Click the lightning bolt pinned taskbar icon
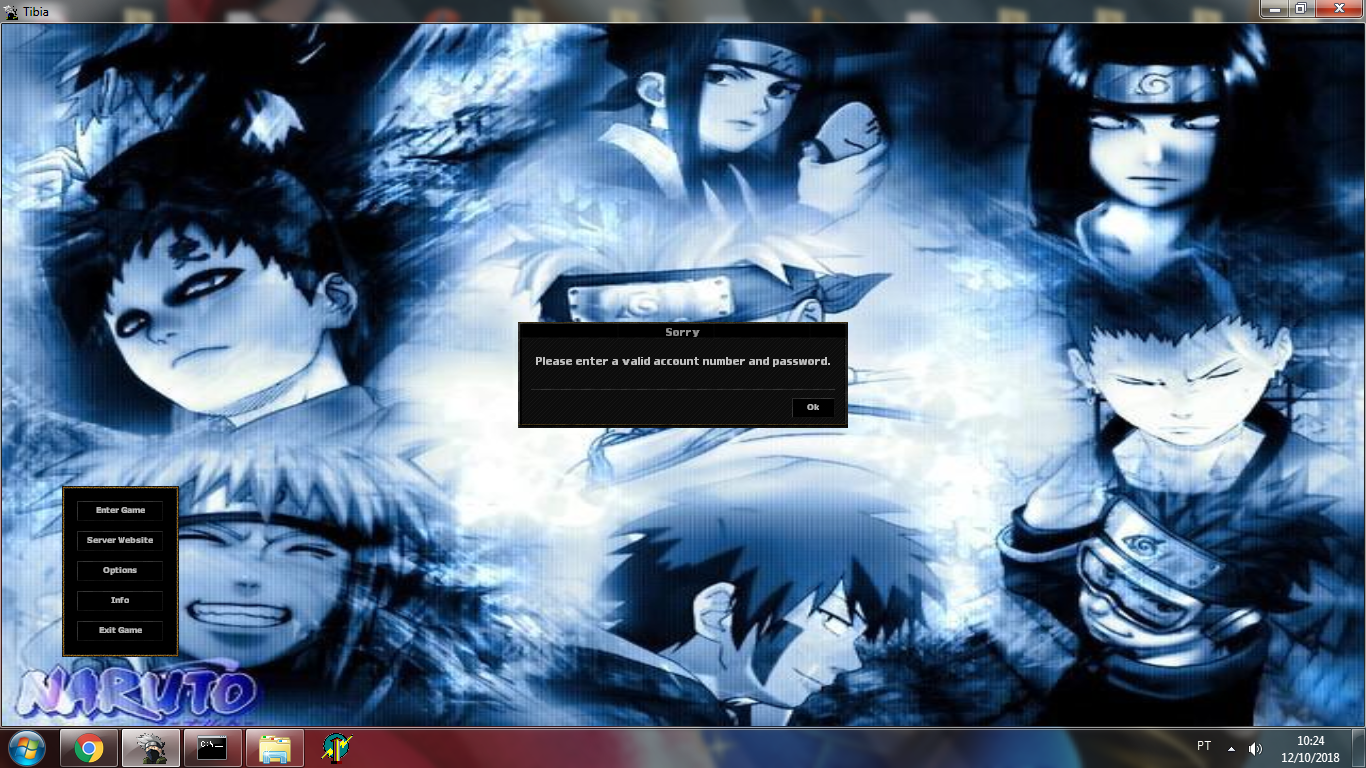The width and height of the screenshot is (1366, 768). (336, 748)
